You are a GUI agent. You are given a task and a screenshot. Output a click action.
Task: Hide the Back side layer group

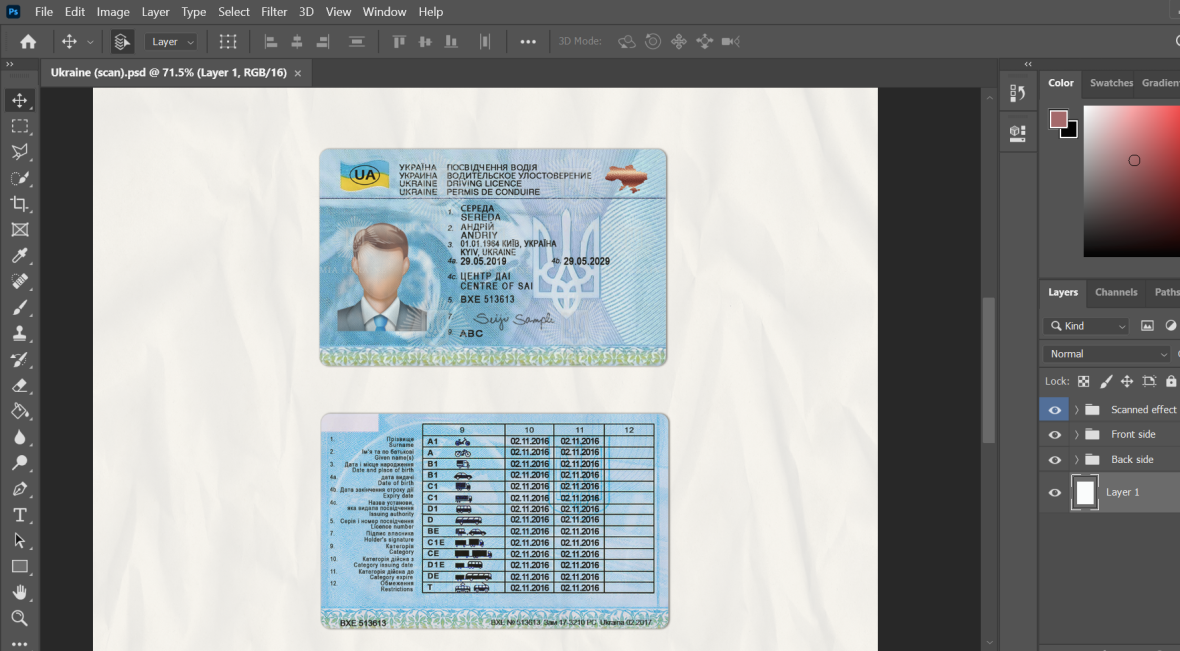(1054, 459)
